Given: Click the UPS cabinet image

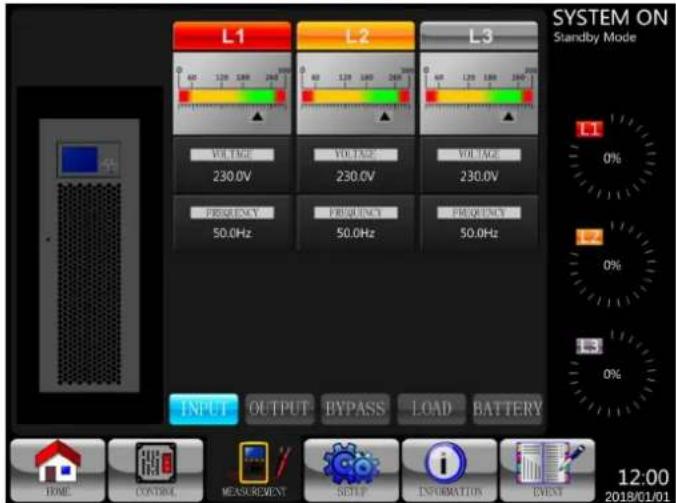Looking at the screenshot, I should click(x=89, y=255).
